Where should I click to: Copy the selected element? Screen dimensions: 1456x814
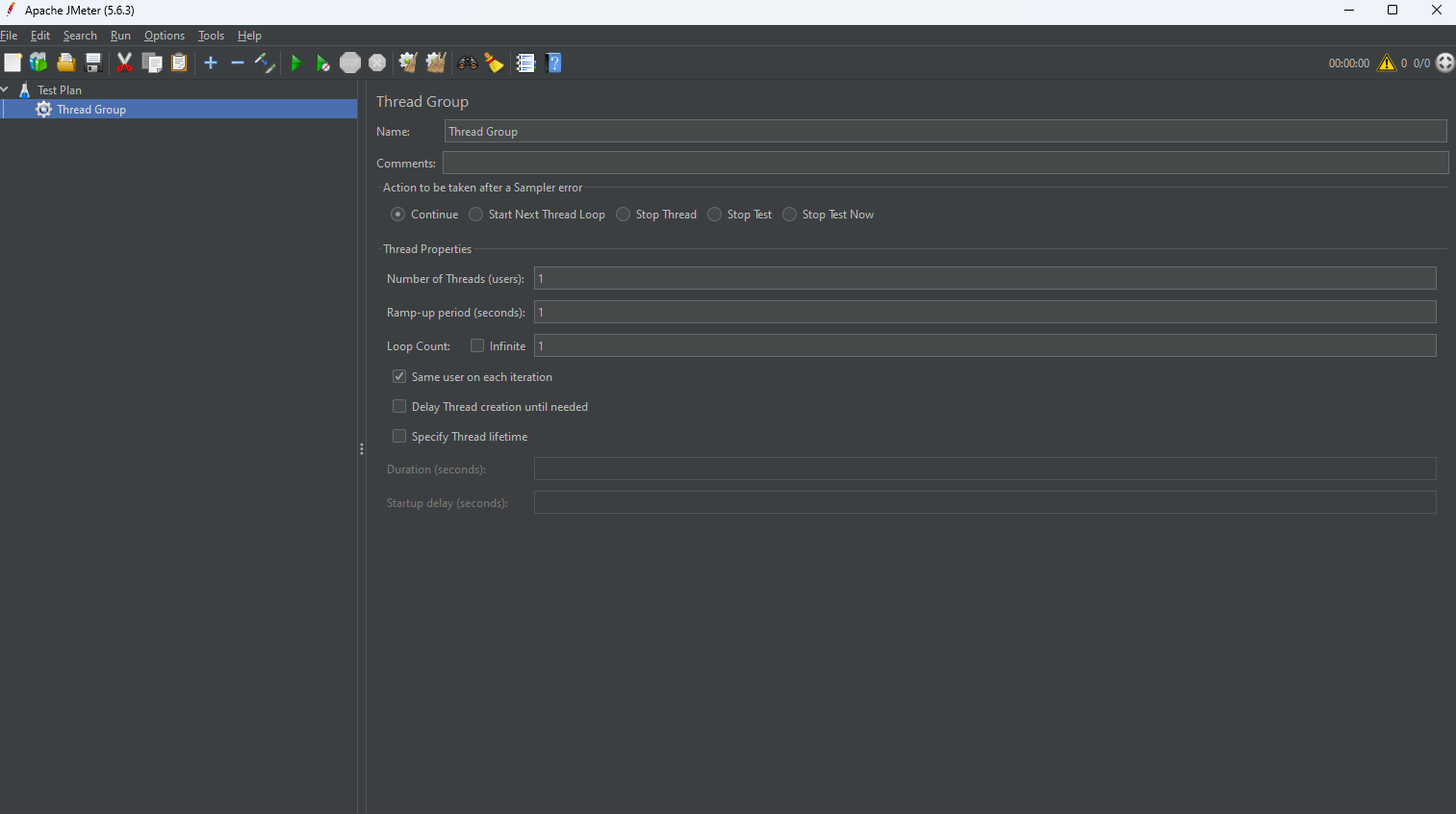coord(152,63)
